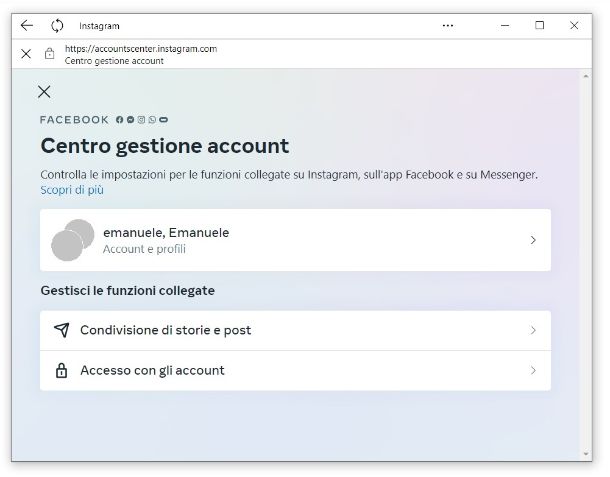
Task: View site info via the lock icon
Action: (49, 54)
